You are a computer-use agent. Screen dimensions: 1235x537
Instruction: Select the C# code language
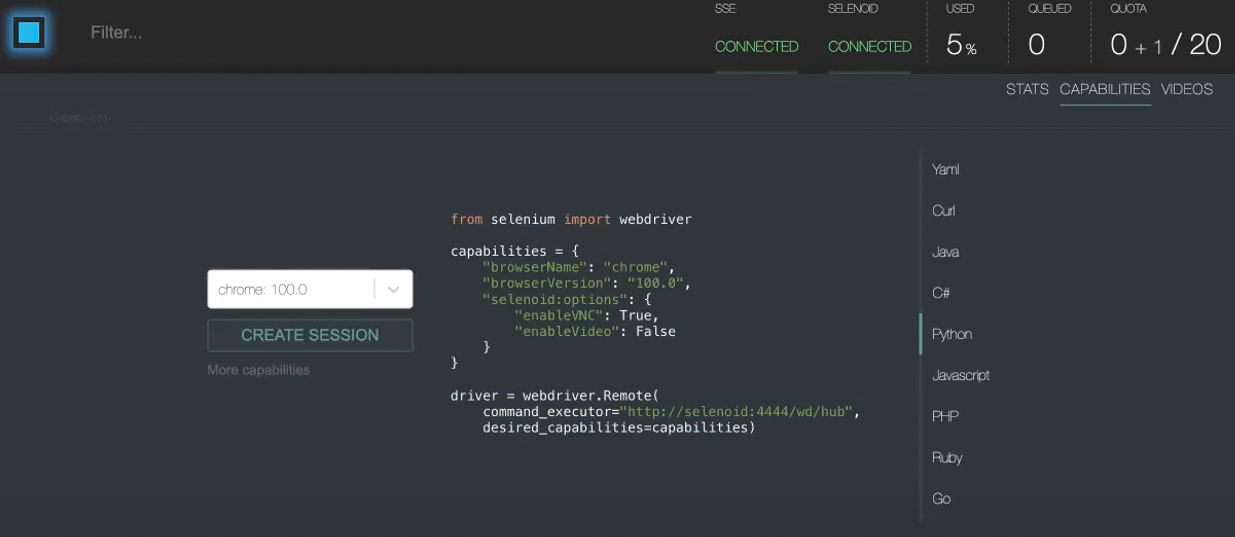click(x=941, y=293)
